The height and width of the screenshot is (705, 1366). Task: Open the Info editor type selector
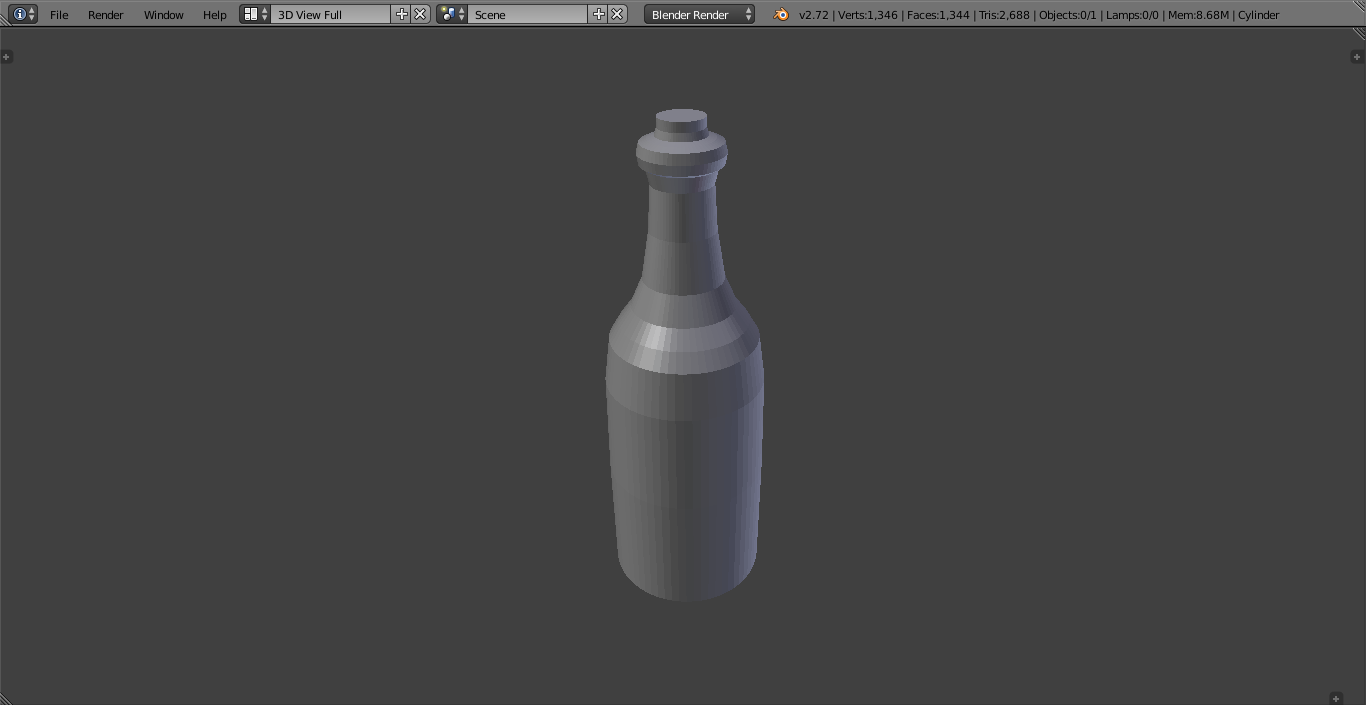click(x=24, y=14)
